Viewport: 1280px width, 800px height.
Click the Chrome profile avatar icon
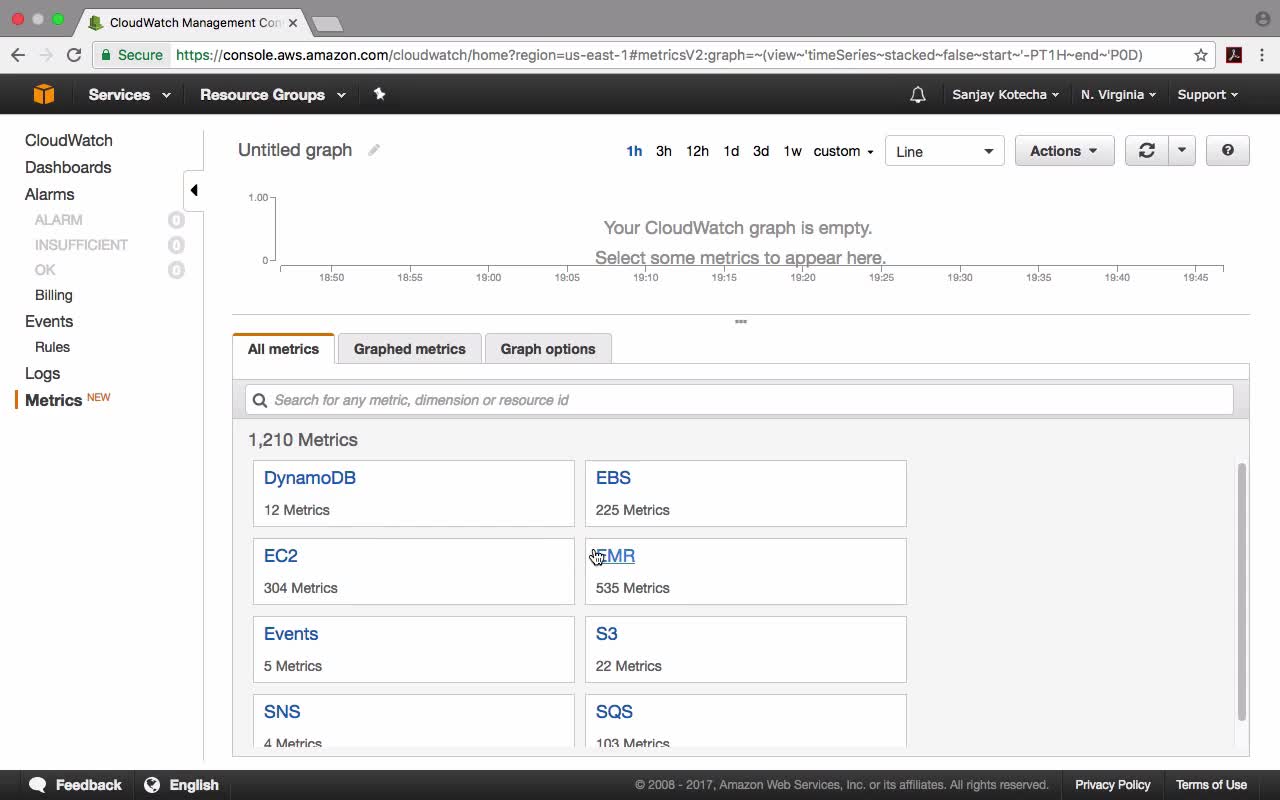pos(1262,19)
